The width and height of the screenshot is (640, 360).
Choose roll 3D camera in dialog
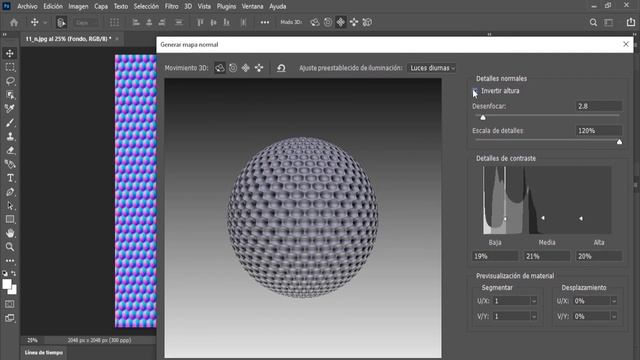click(x=233, y=68)
